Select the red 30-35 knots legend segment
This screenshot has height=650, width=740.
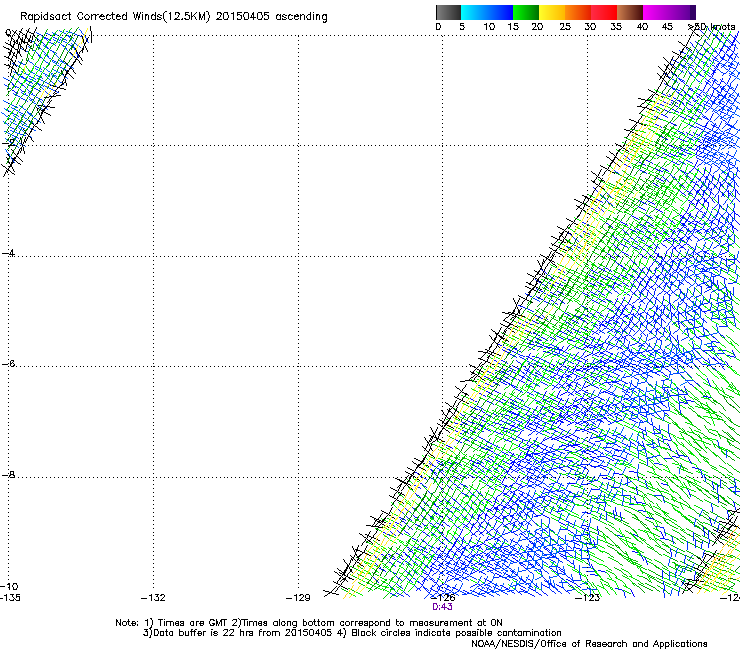tap(604, 12)
